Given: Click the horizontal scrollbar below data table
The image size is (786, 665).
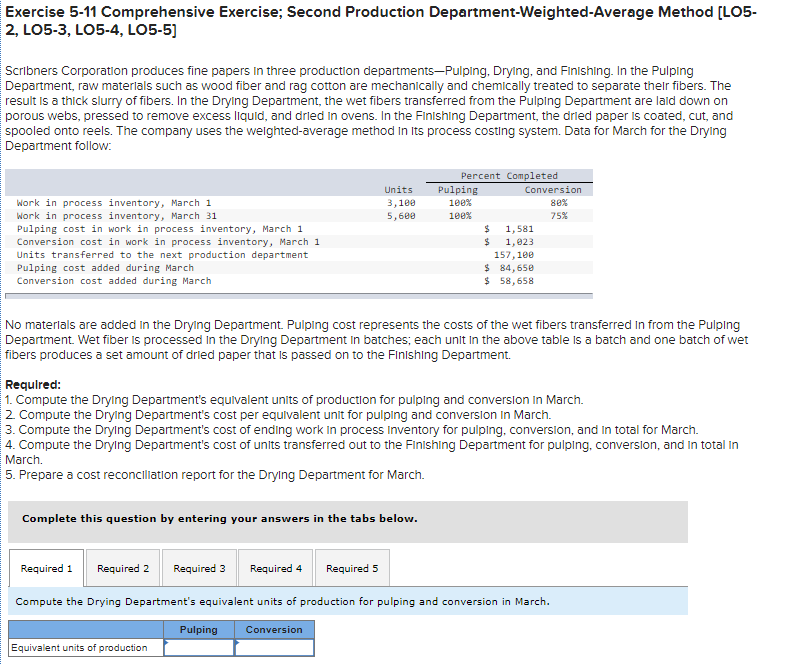Looking at the screenshot, I should pyautogui.click(x=299, y=296).
